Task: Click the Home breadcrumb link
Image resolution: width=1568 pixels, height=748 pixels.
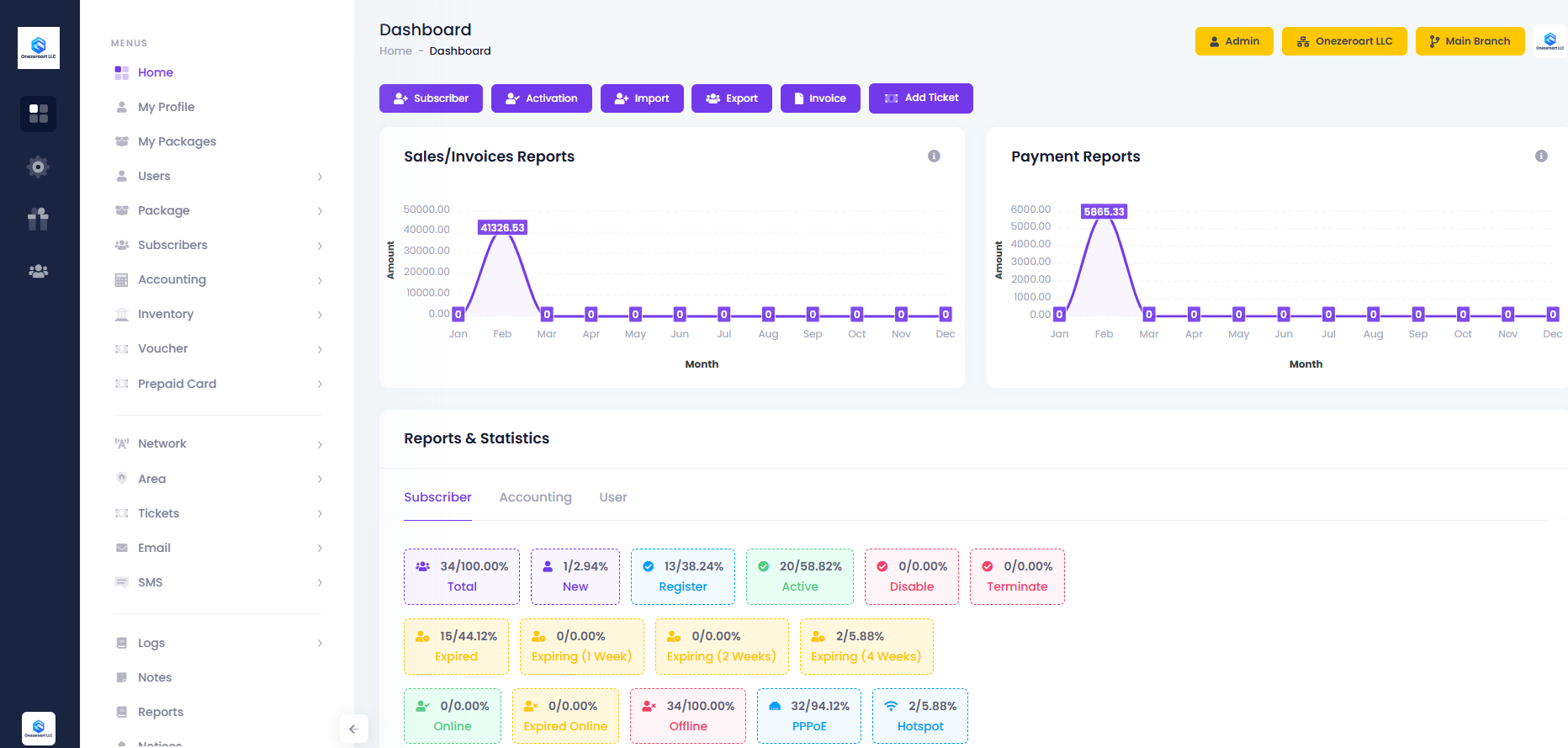Action: (x=395, y=51)
